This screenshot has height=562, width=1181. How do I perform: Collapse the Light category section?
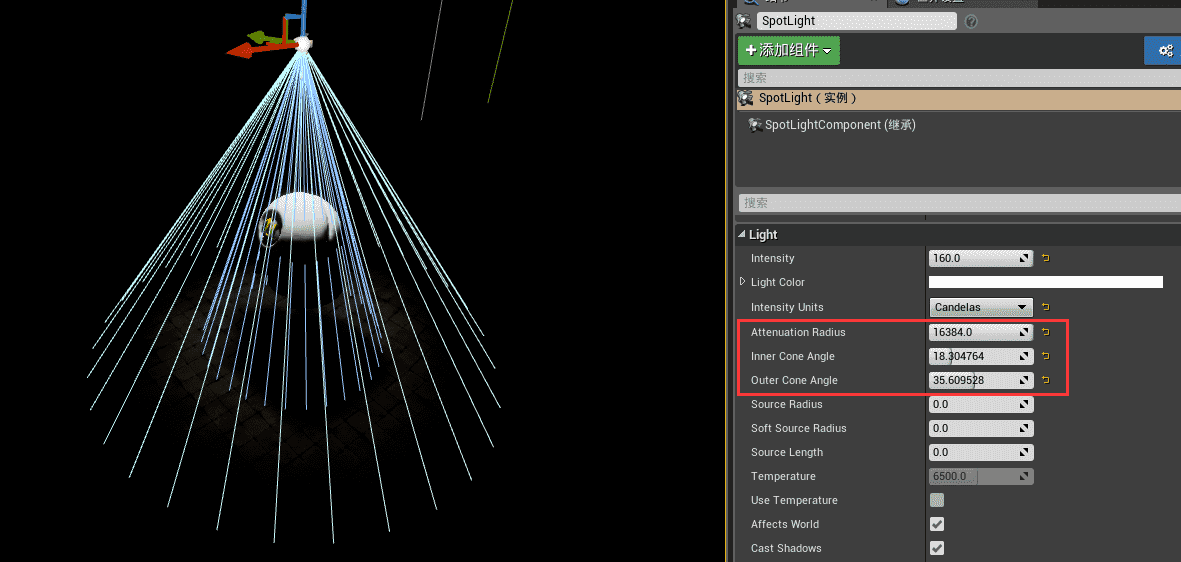tap(742, 234)
